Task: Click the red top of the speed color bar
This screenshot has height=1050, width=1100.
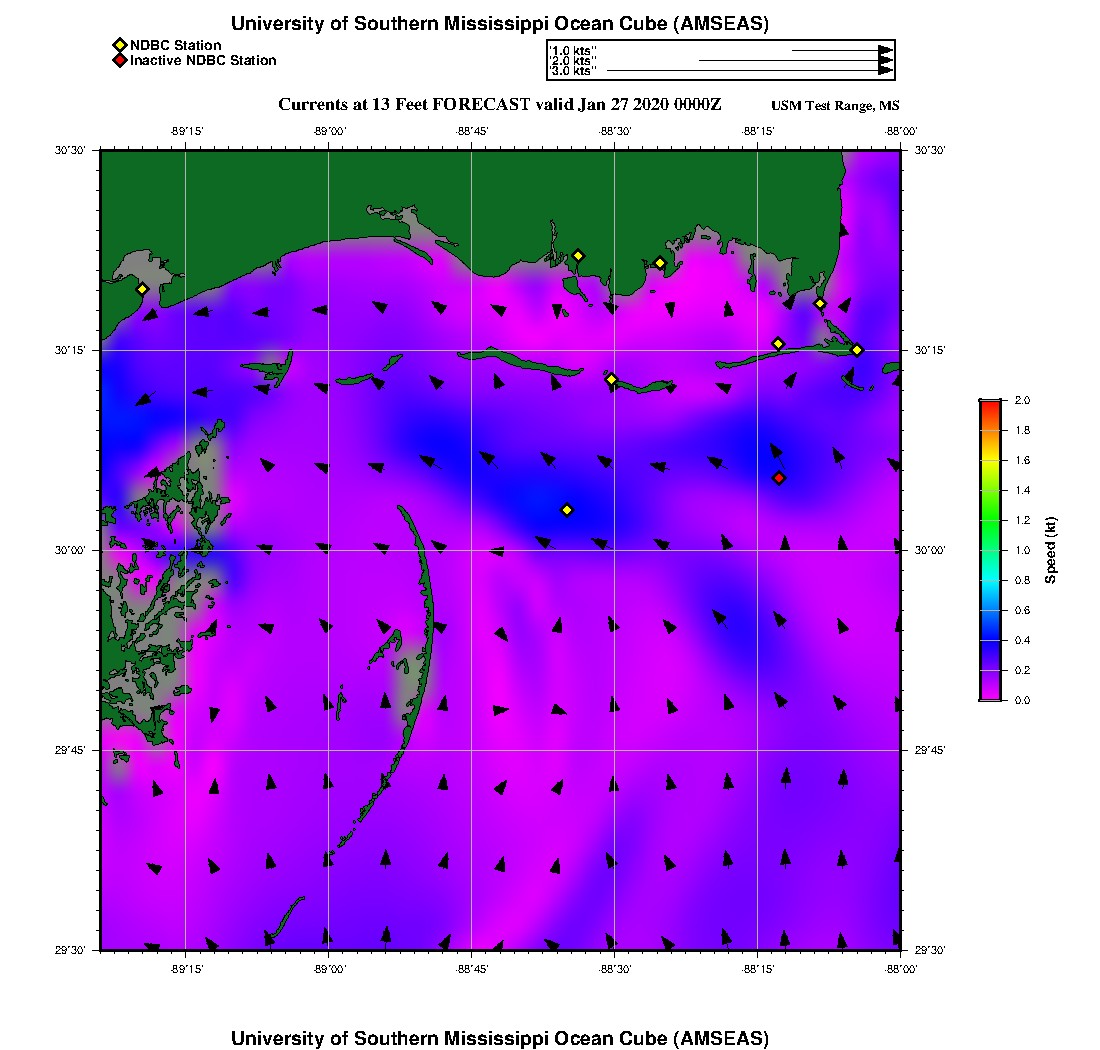Action: point(990,405)
